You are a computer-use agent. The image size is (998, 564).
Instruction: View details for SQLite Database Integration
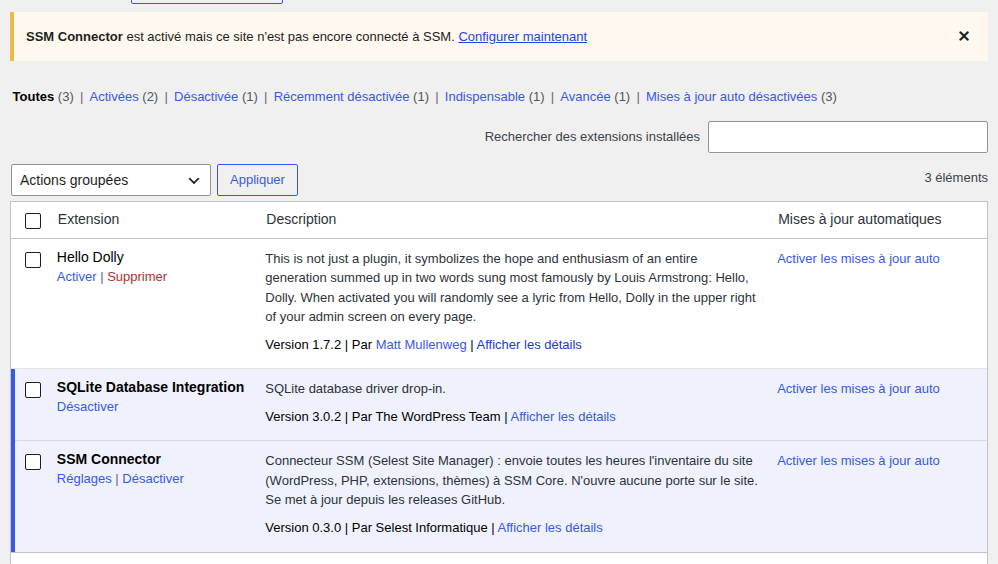(563, 417)
